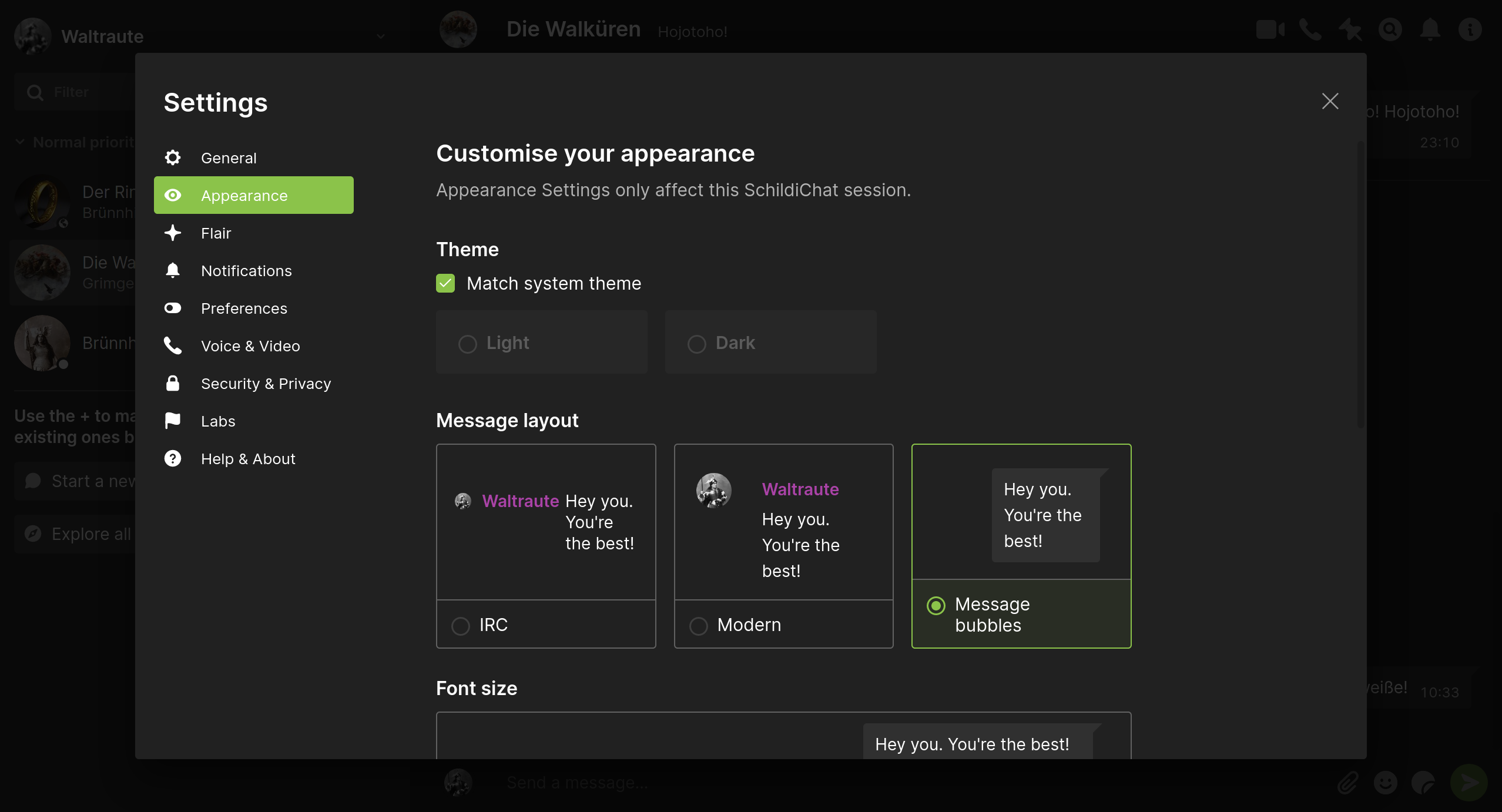Viewport: 1502px width, 812px height.
Task: Click the General gear icon
Action: point(173,157)
